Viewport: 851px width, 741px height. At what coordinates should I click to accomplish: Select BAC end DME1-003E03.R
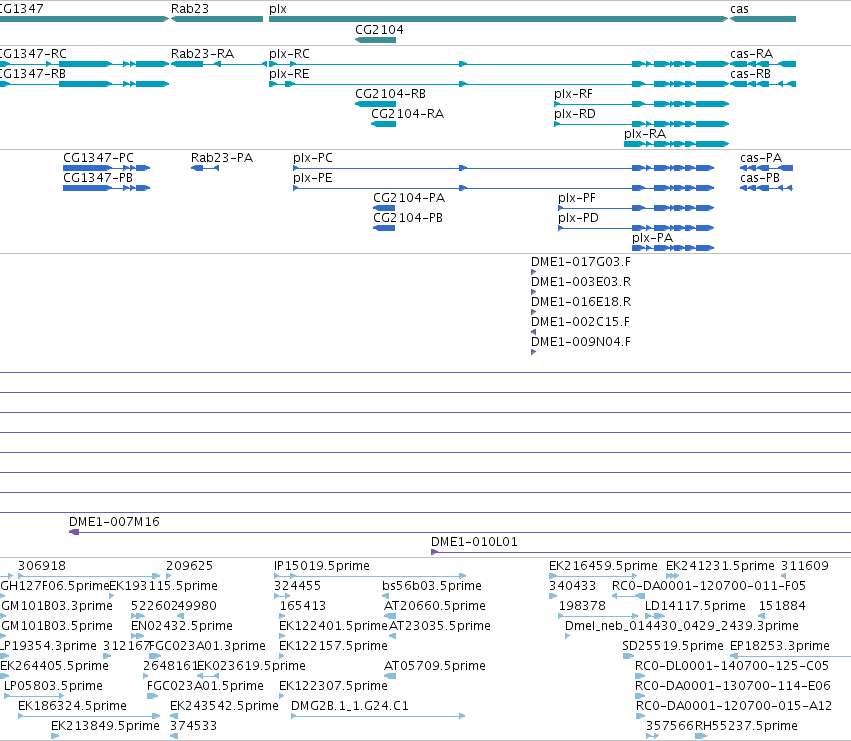(581, 282)
